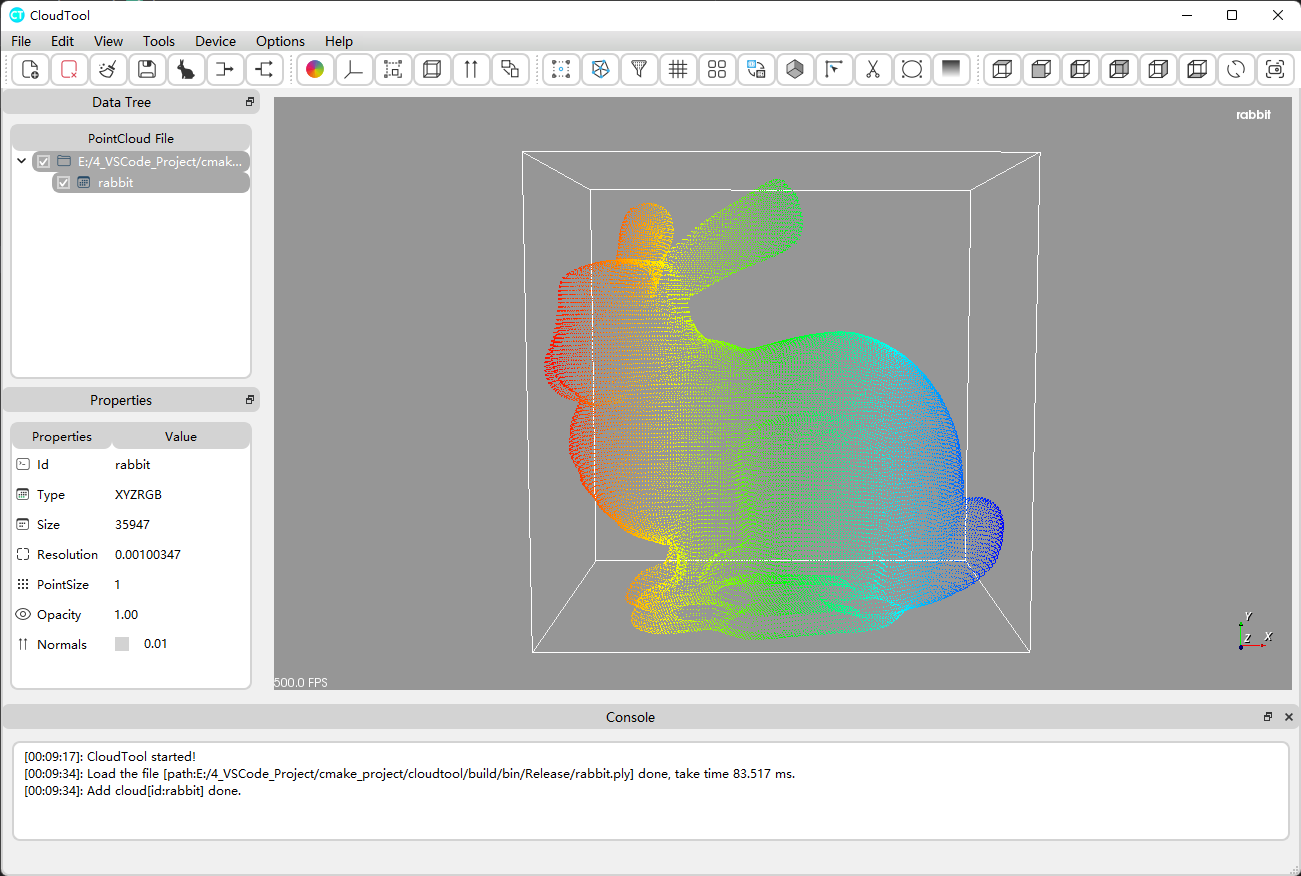The height and width of the screenshot is (876, 1301).
Task: Click the XYZ orientation axes widget
Action: click(x=1254, y=631)
